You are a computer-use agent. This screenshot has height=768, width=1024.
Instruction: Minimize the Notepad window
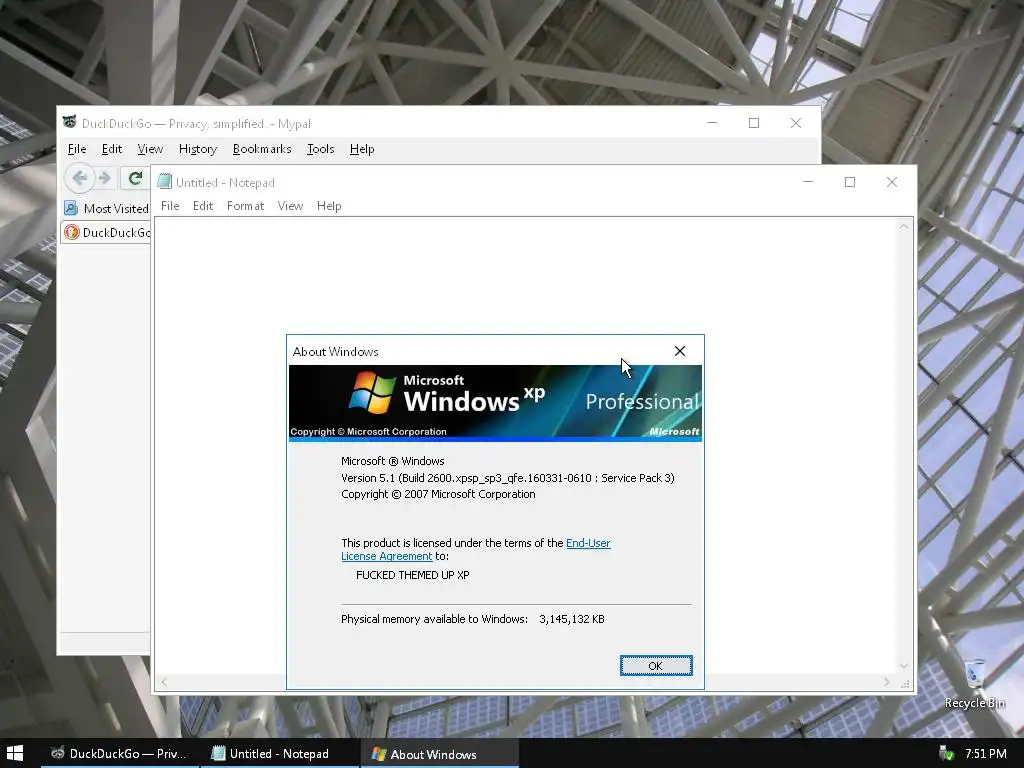coord(808,182)
